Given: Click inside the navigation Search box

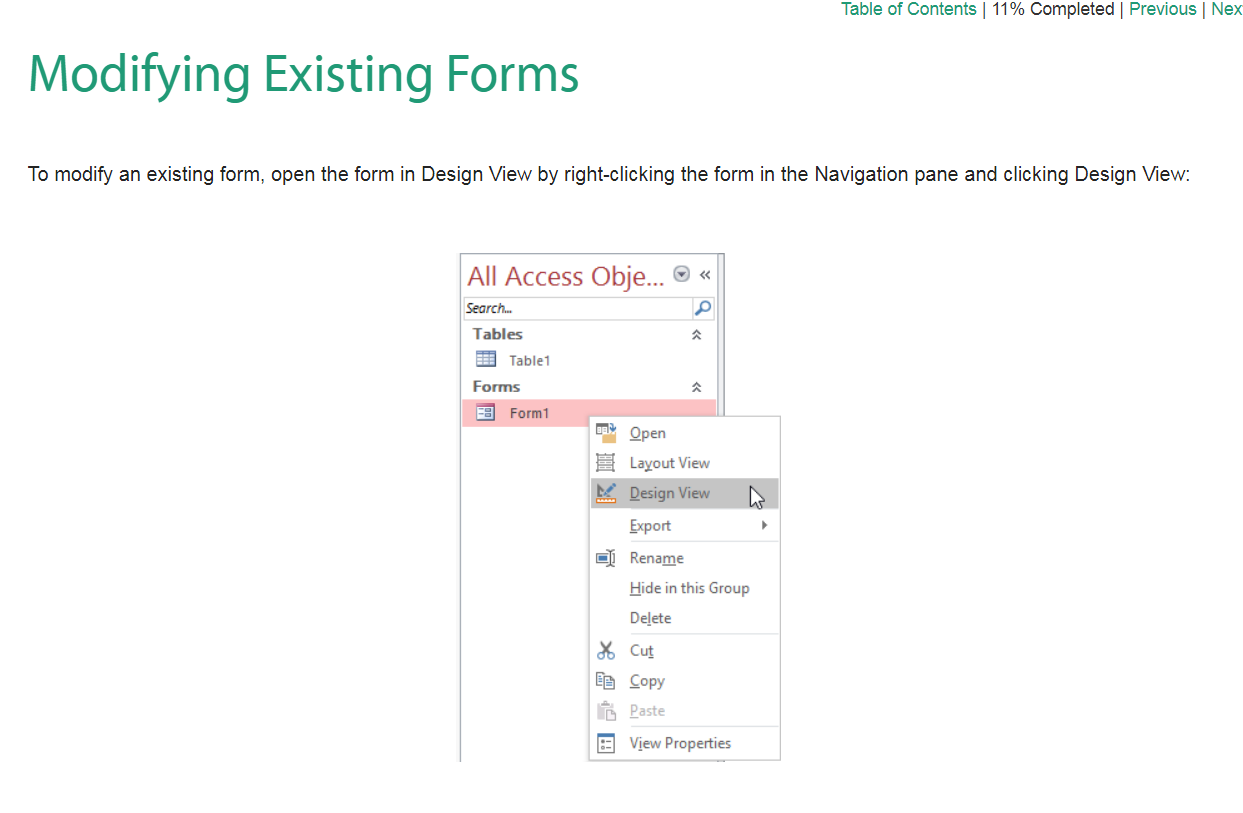Looking at the screenshot, I should (x=577, y=308).
